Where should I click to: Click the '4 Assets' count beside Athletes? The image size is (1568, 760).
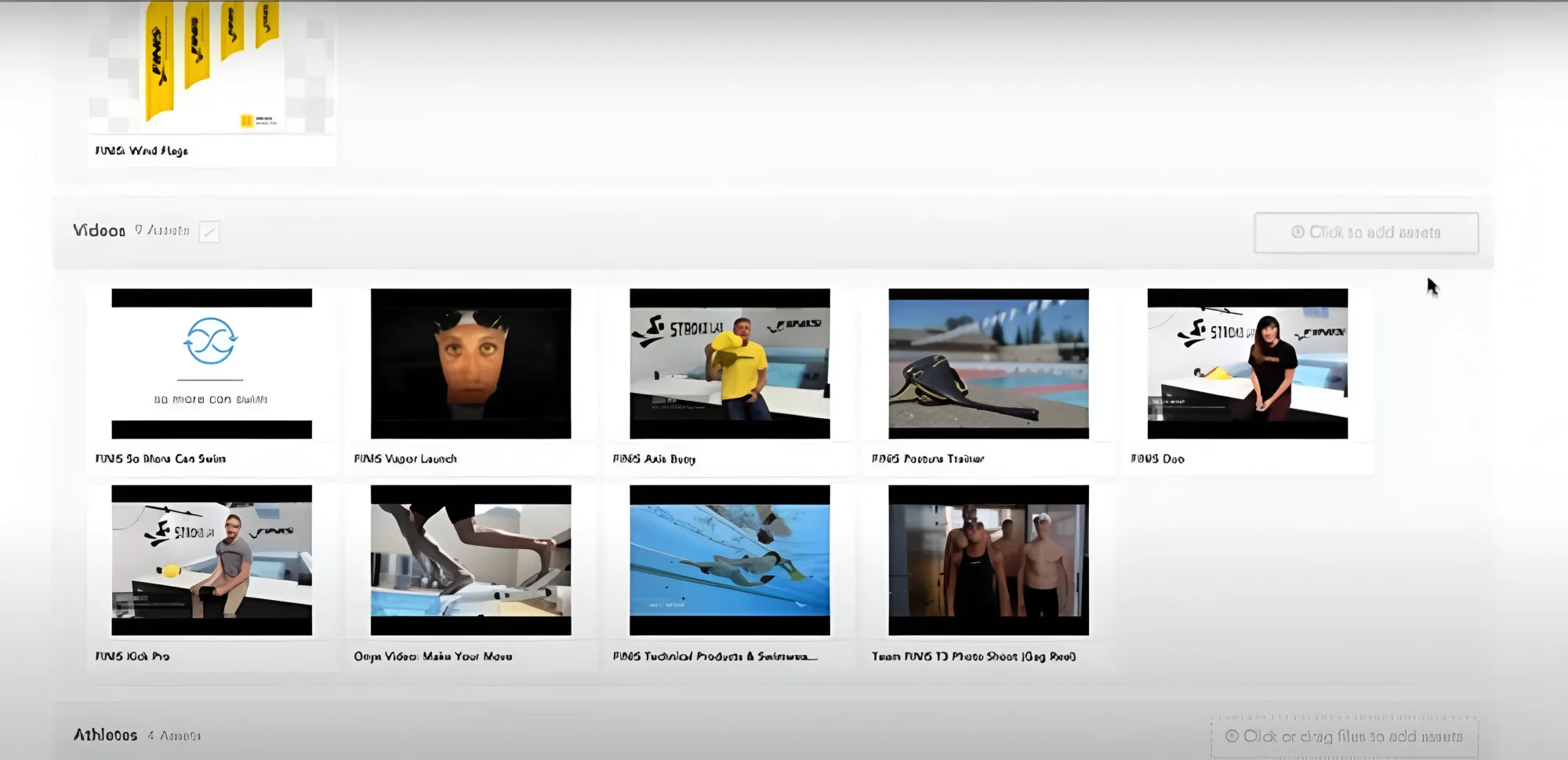[x=174, y=736]
